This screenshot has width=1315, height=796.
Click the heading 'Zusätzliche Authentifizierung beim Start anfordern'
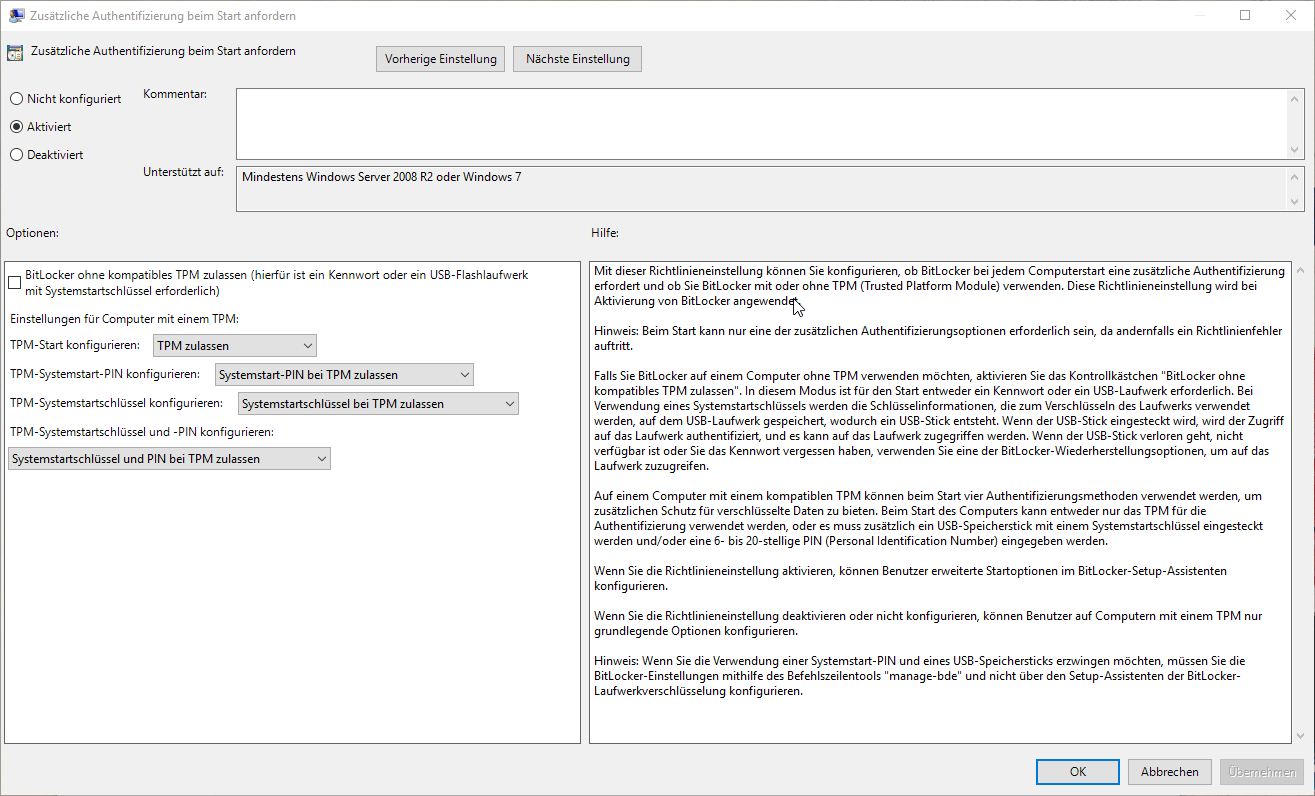click(163, 51)
